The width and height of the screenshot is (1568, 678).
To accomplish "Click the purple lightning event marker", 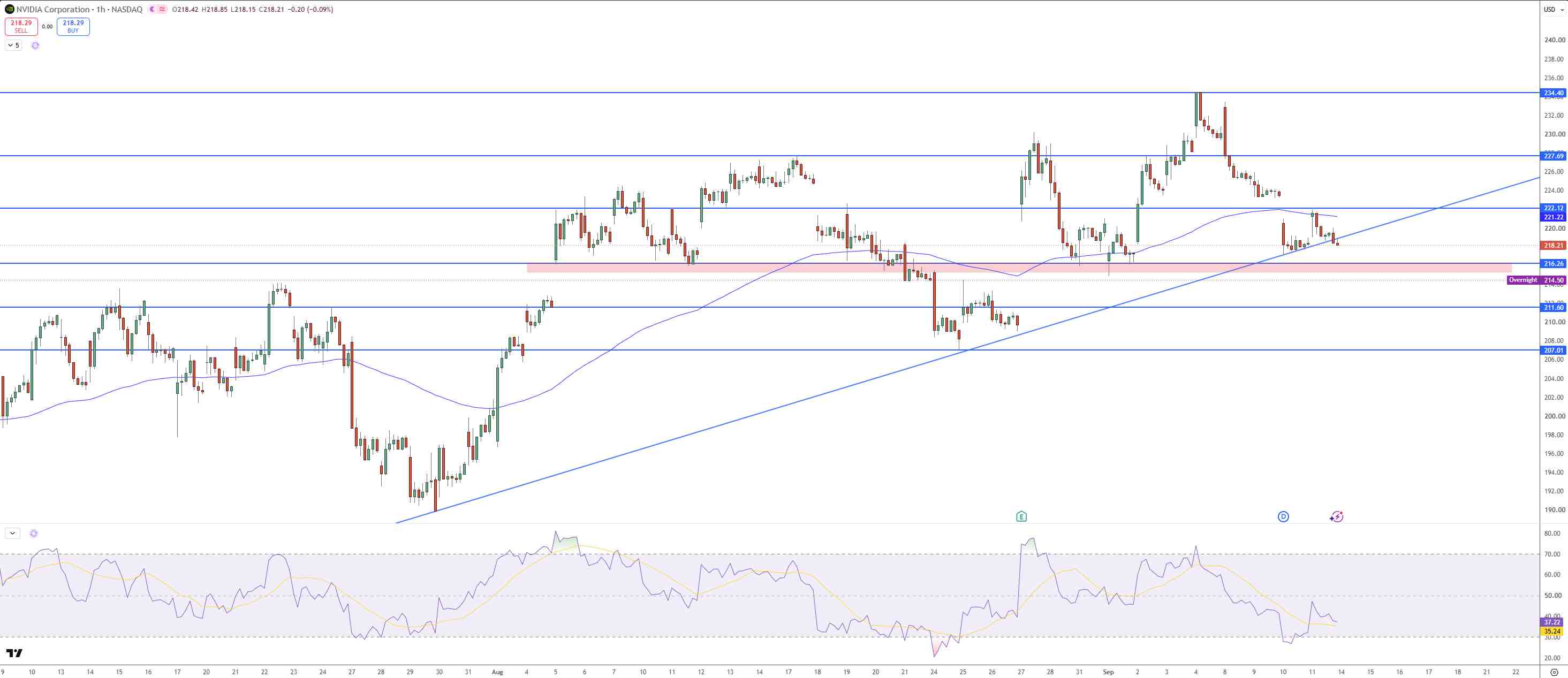I will pyautogui.click(x=1336, y=517).
